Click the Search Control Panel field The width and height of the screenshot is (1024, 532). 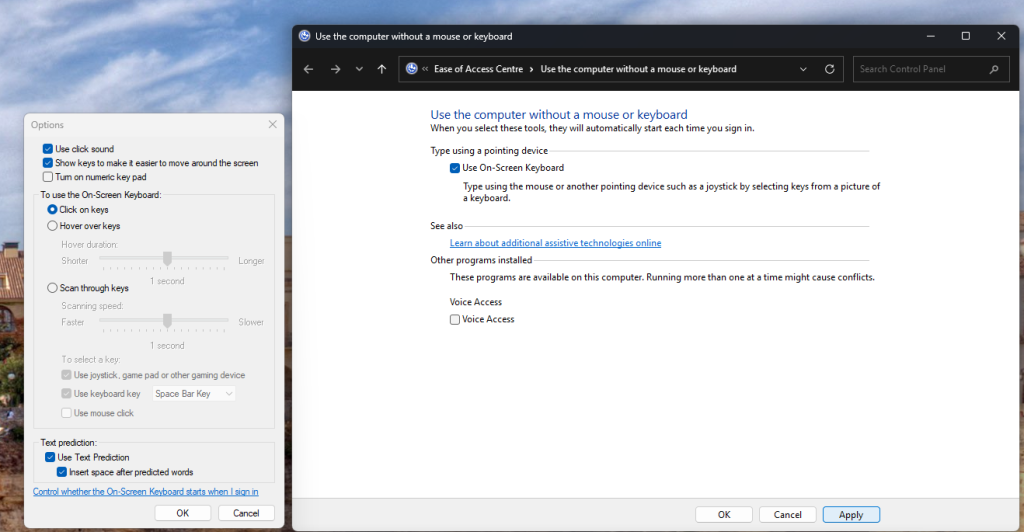pos(920,69)
